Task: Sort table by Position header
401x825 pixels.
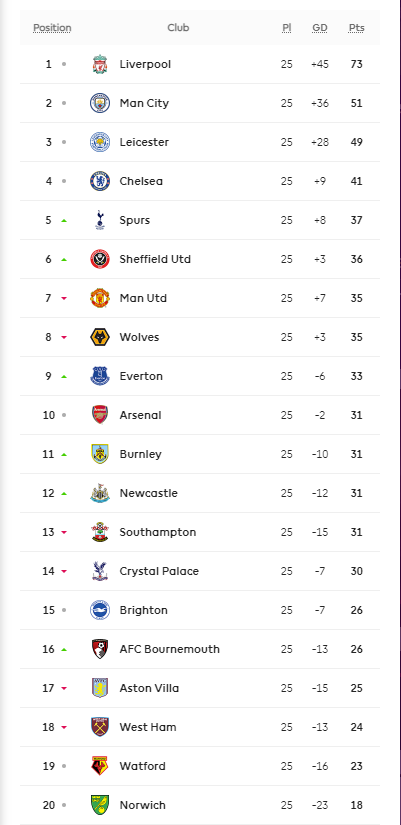Action: (x=52, y=28)
